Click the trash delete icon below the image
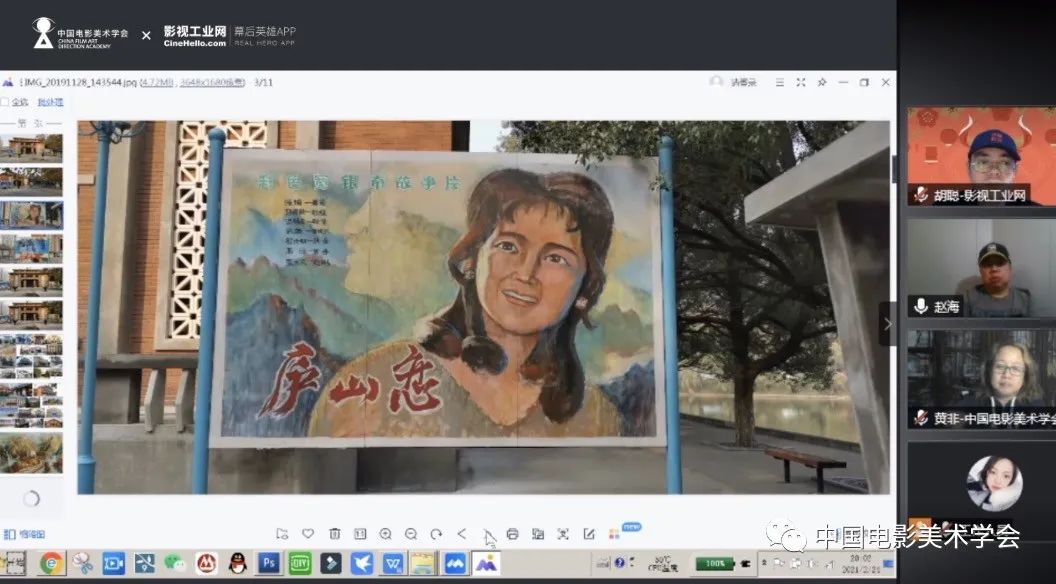The image size is (1056, 584). click(x=334, y=534)
